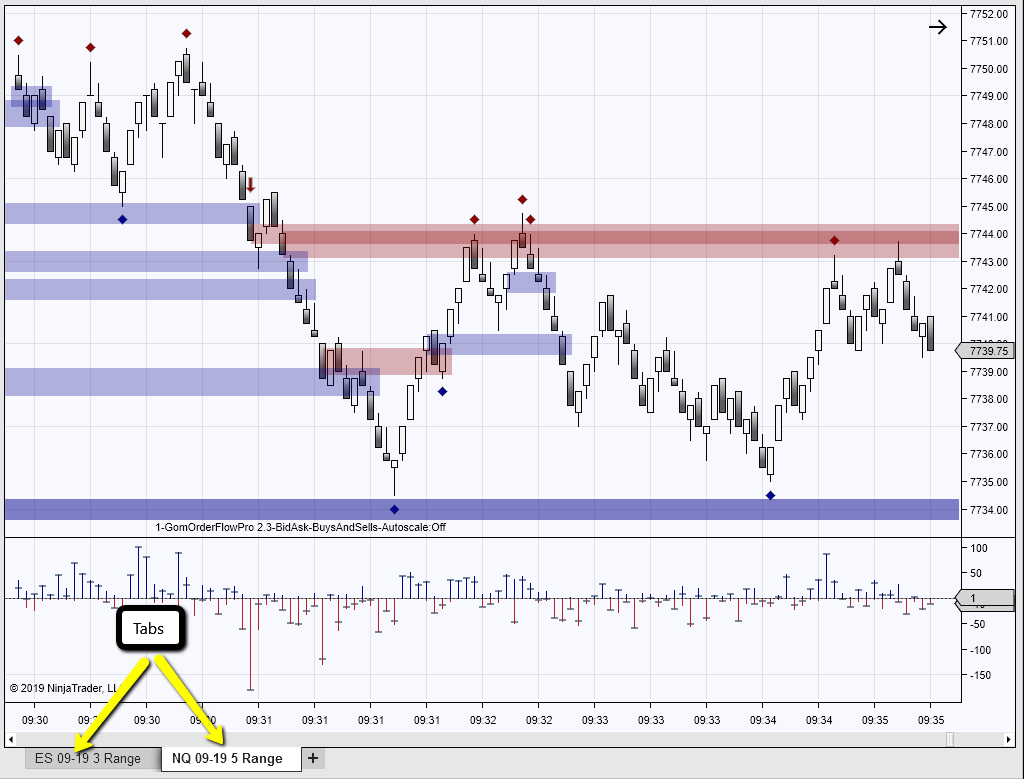Click the horizontal scrollbar right arrow
This screenshot has height=779, width=1027.
1009,740
